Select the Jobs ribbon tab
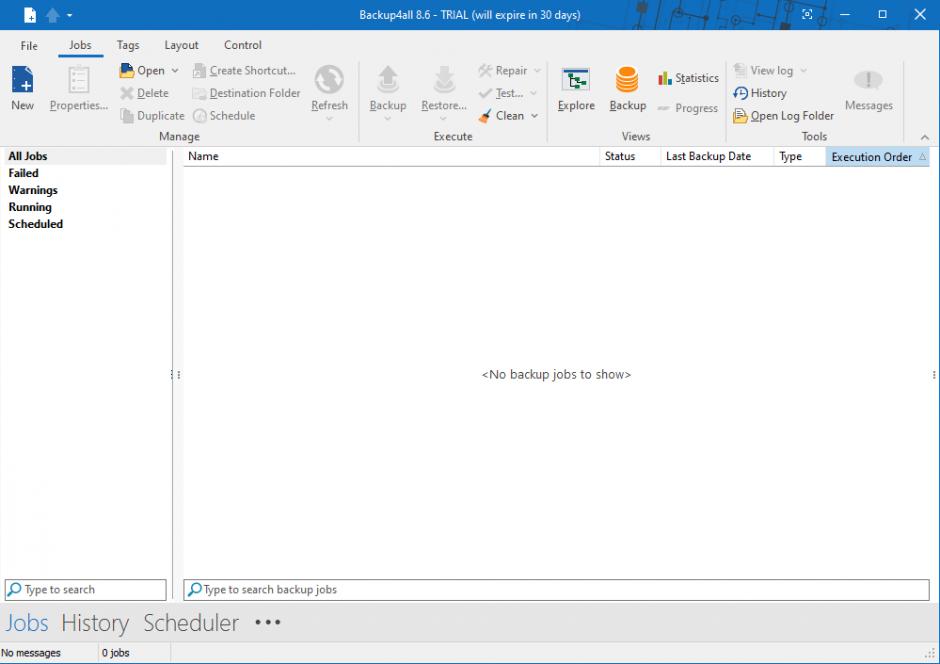Image resolution: width=940 pixels, height=664 pixels. click(x=80, y=46)
